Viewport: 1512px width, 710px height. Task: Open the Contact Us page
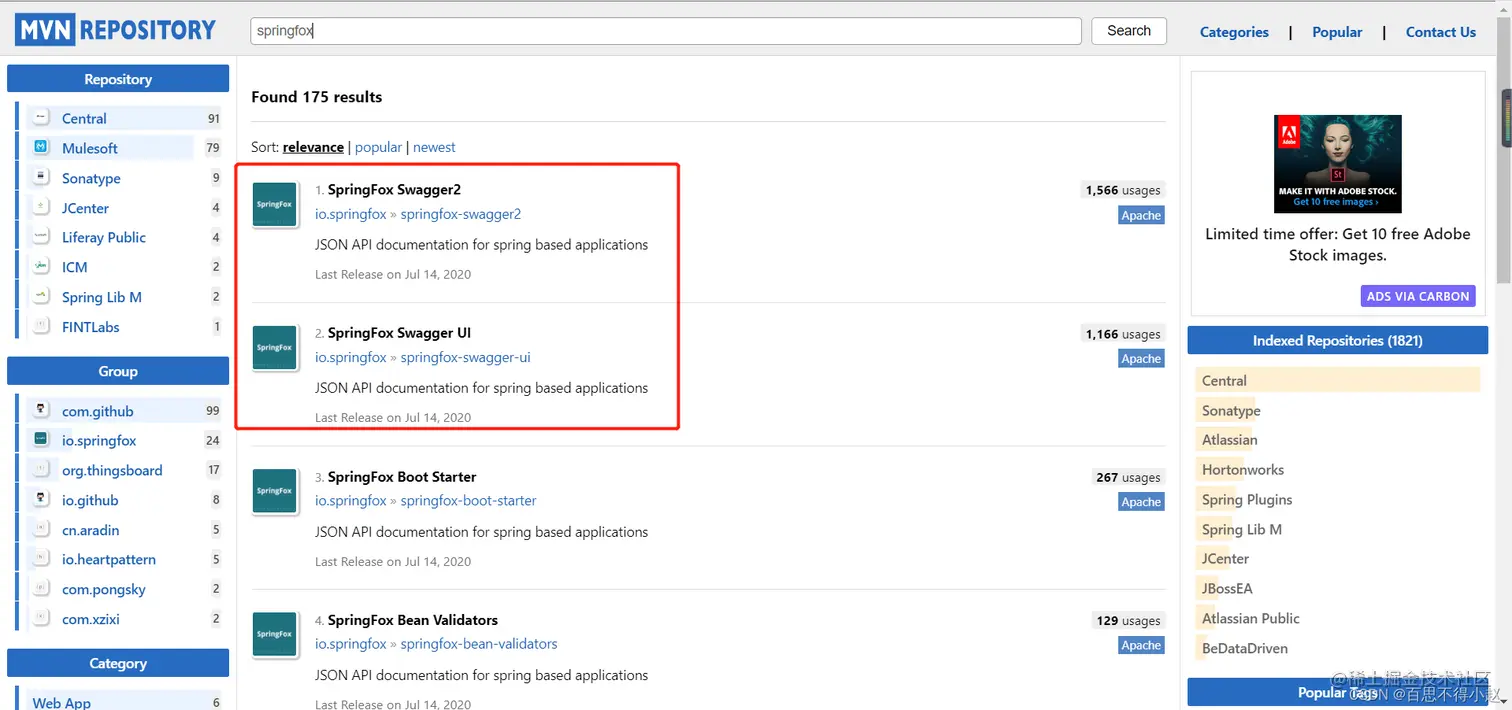[1440, 32]
